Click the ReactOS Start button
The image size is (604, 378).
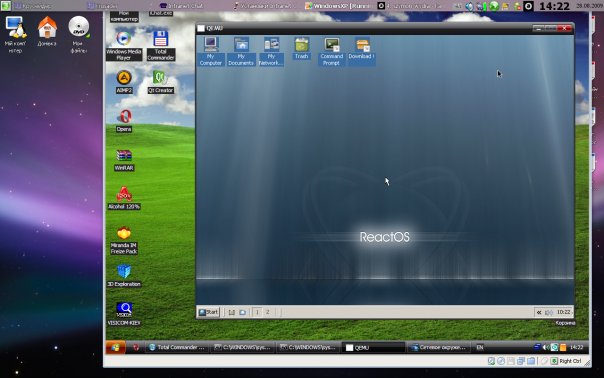tap(208, 312)
